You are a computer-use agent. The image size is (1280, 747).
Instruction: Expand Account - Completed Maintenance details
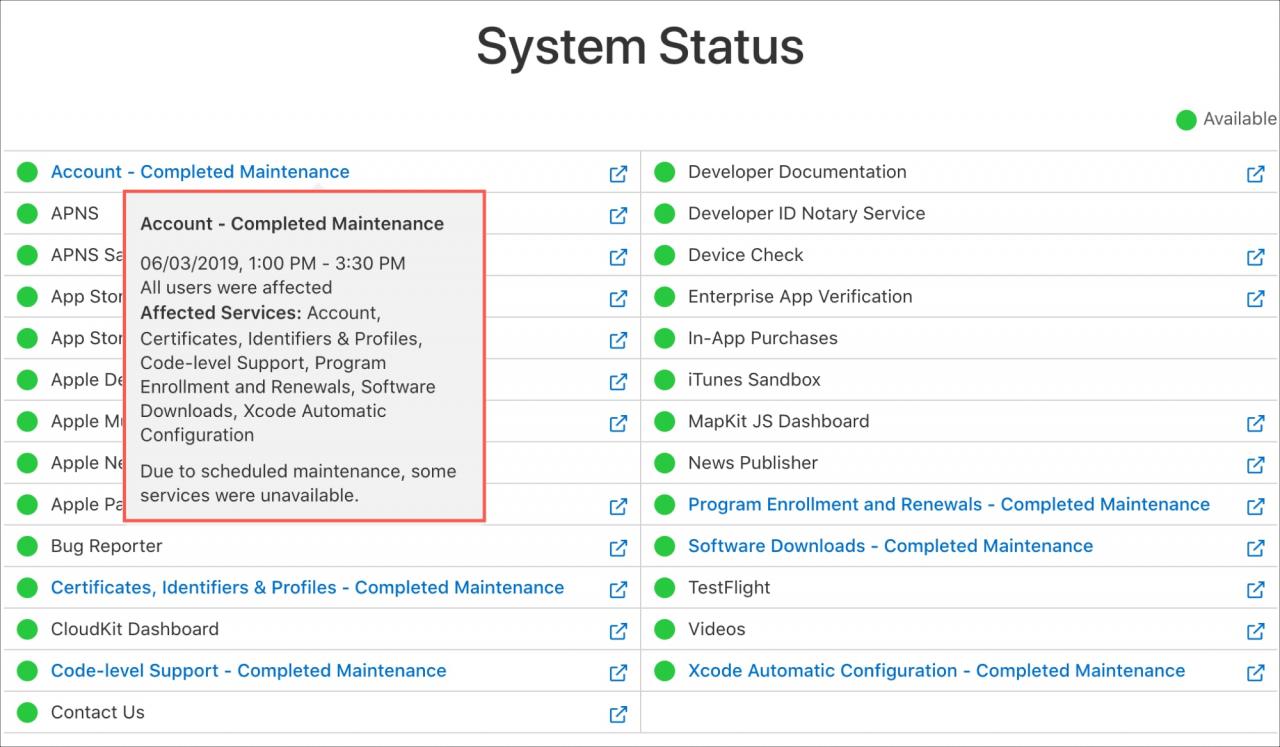tap(200, 172)
